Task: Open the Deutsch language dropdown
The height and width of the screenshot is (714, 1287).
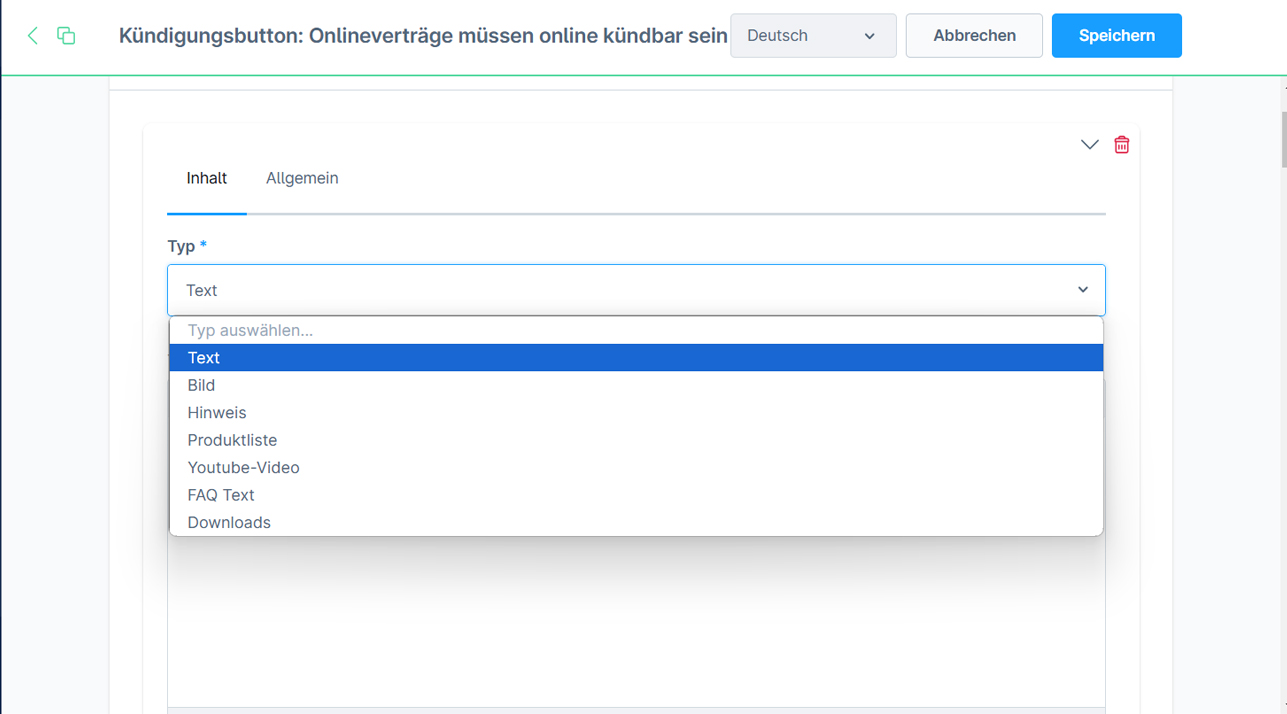Action: (813, 36)
